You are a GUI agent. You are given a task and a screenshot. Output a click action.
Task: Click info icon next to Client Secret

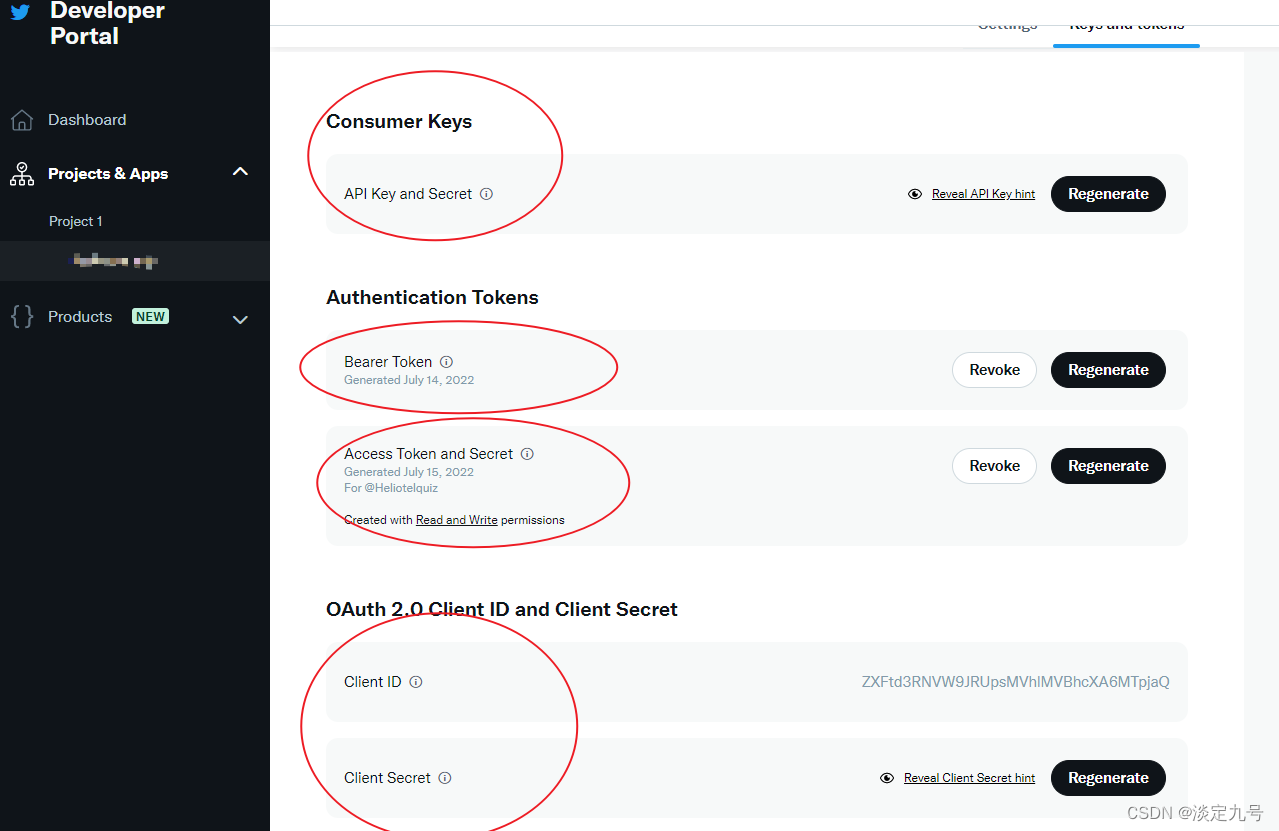pyautogui.click(x=445, y=778)
